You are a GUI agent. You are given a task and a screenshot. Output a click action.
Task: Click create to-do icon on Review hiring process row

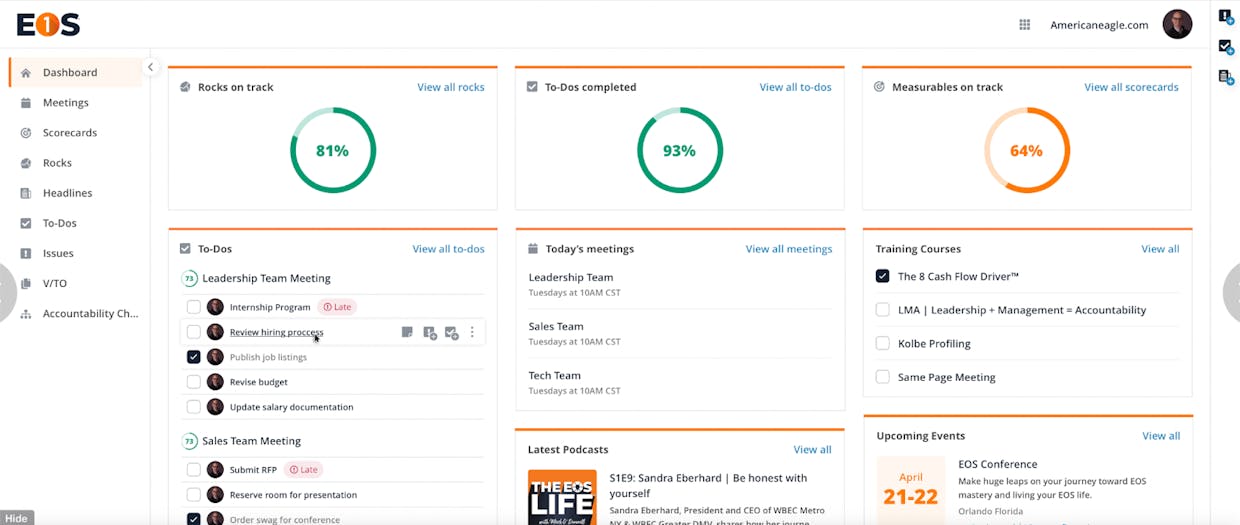pos(451,333)
